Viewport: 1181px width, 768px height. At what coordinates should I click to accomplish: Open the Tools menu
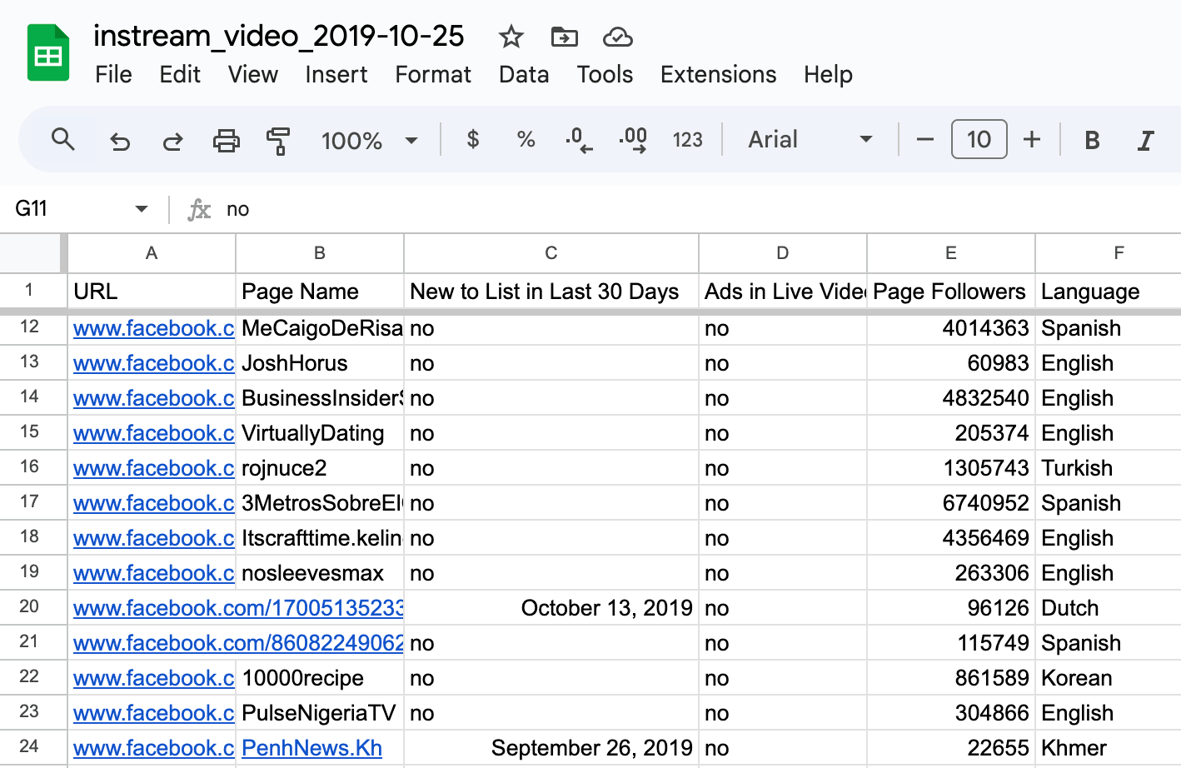[605, 75]
